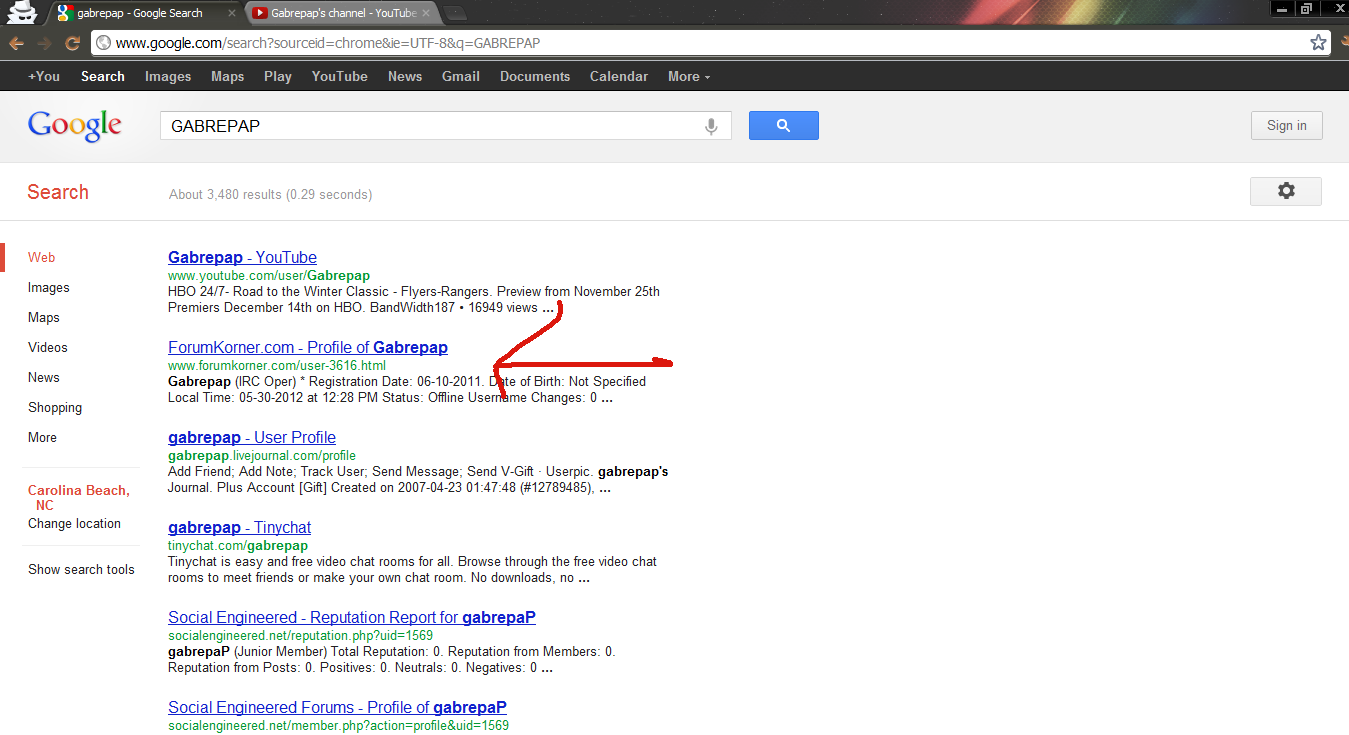
Task: Click the microphone voice search icon
Action: [711, 126]
